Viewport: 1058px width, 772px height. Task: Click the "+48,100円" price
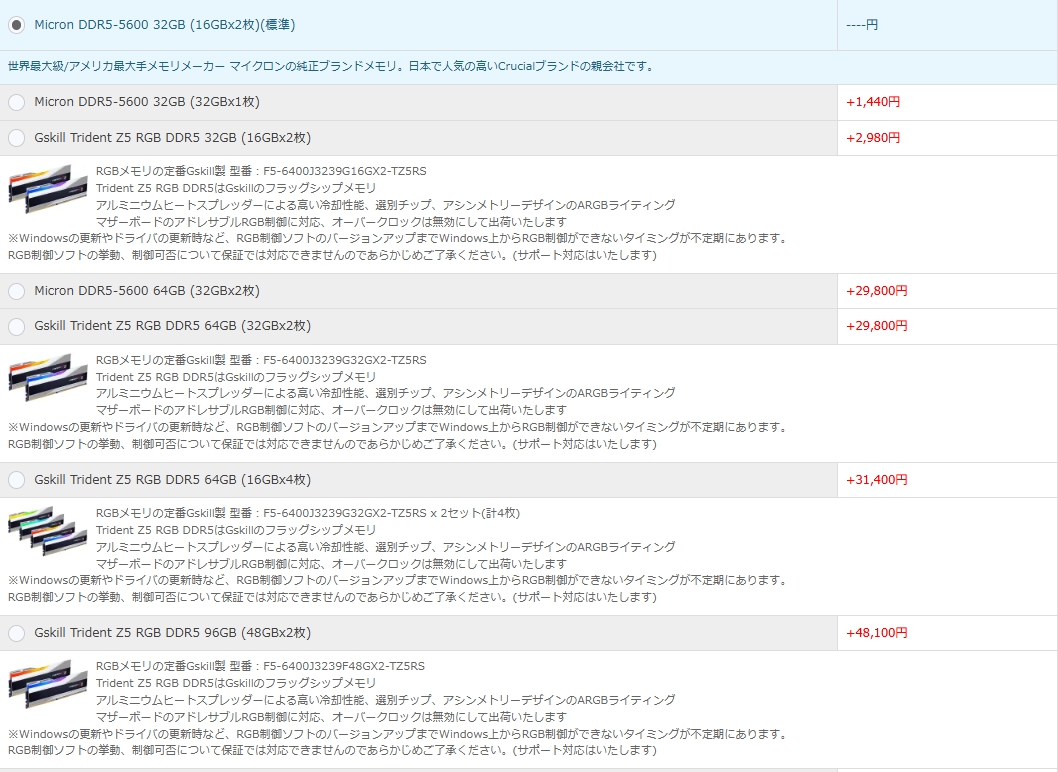tap(876, 633)
